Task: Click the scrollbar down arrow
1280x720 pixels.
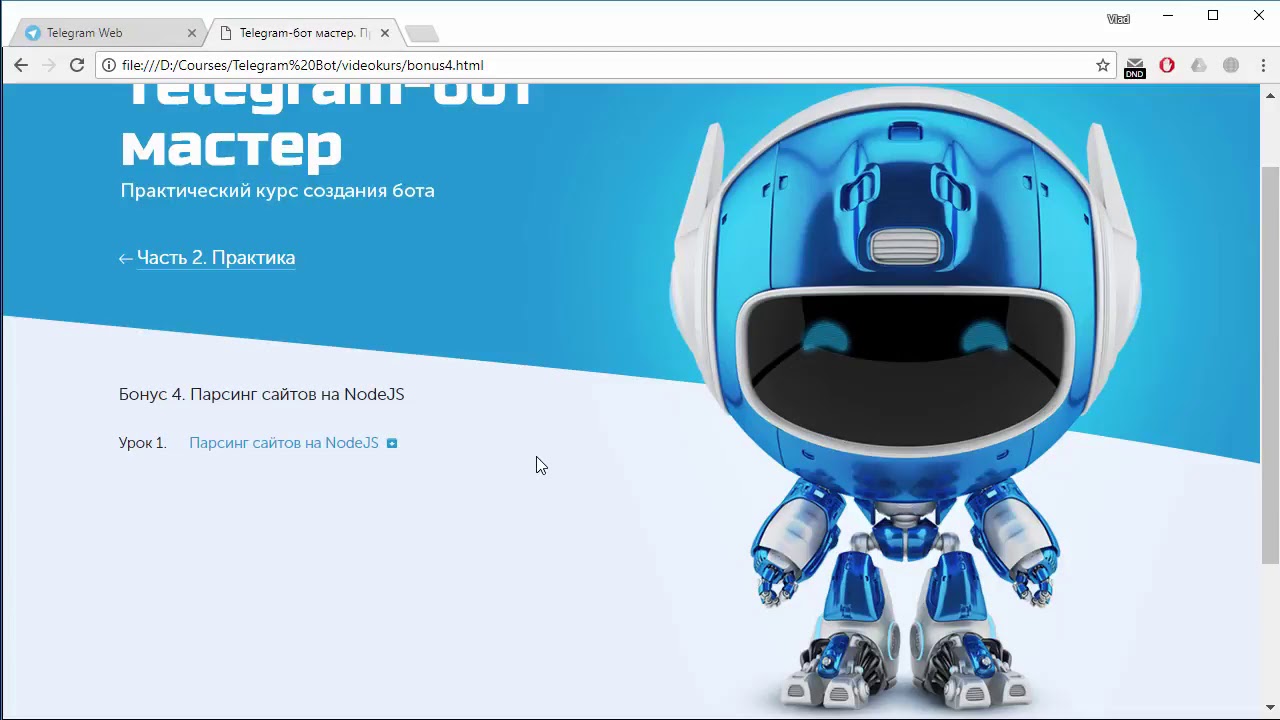Action: click(x=1270, y=708)
